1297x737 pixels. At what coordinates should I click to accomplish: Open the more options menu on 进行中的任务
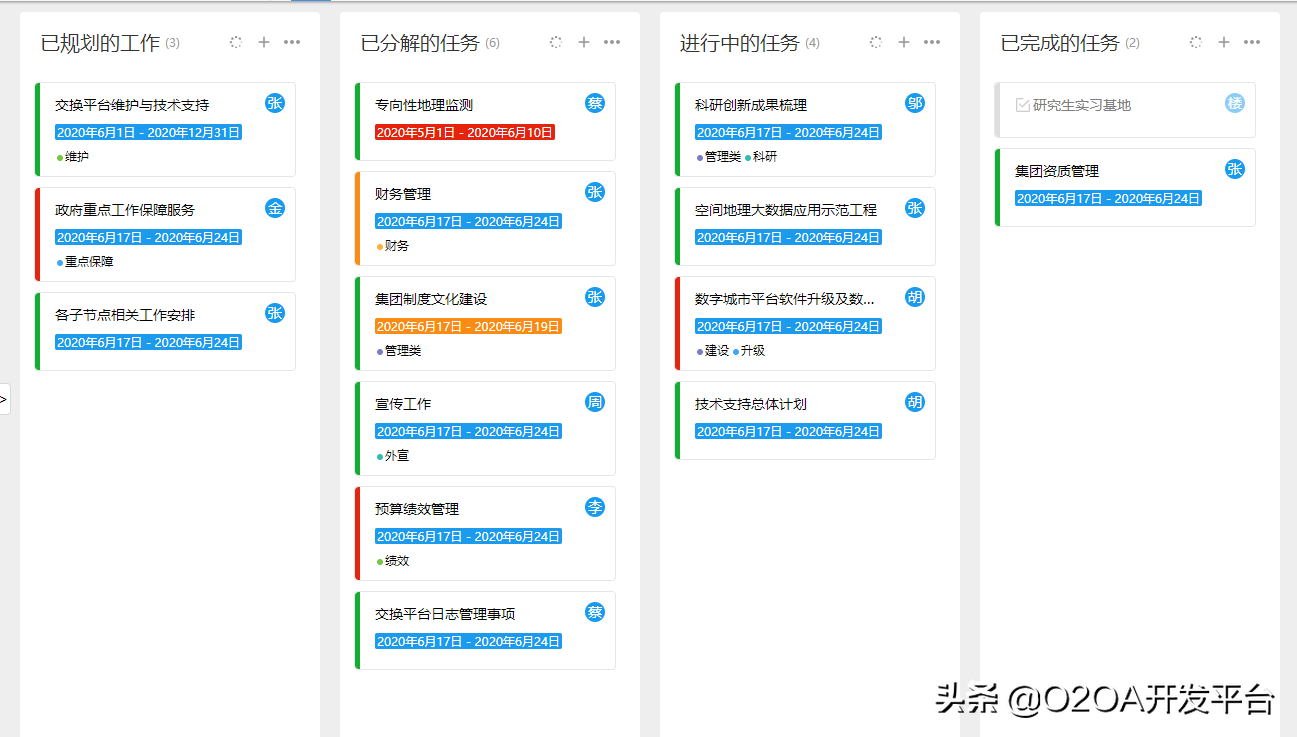[x=931, y=42]
